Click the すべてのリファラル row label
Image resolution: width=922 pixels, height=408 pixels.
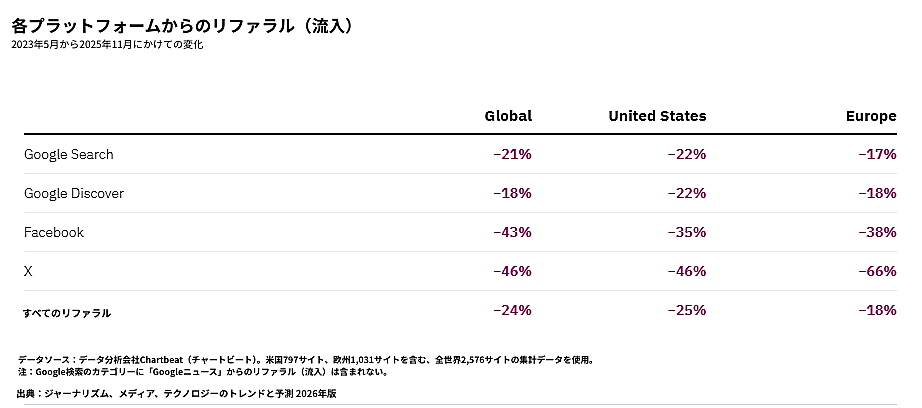pos(67,313)
